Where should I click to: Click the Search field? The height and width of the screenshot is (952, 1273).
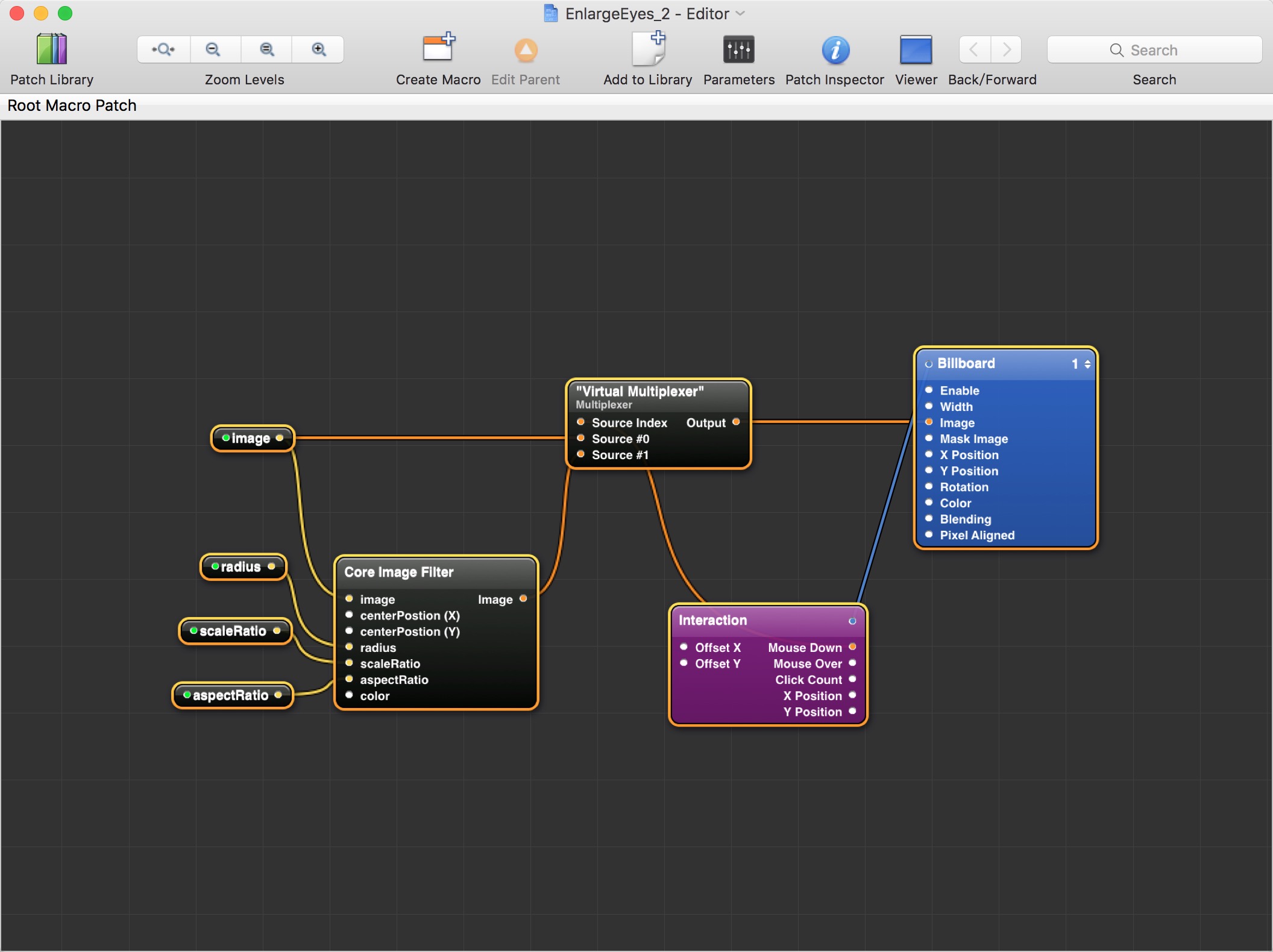pos(1154,50)
